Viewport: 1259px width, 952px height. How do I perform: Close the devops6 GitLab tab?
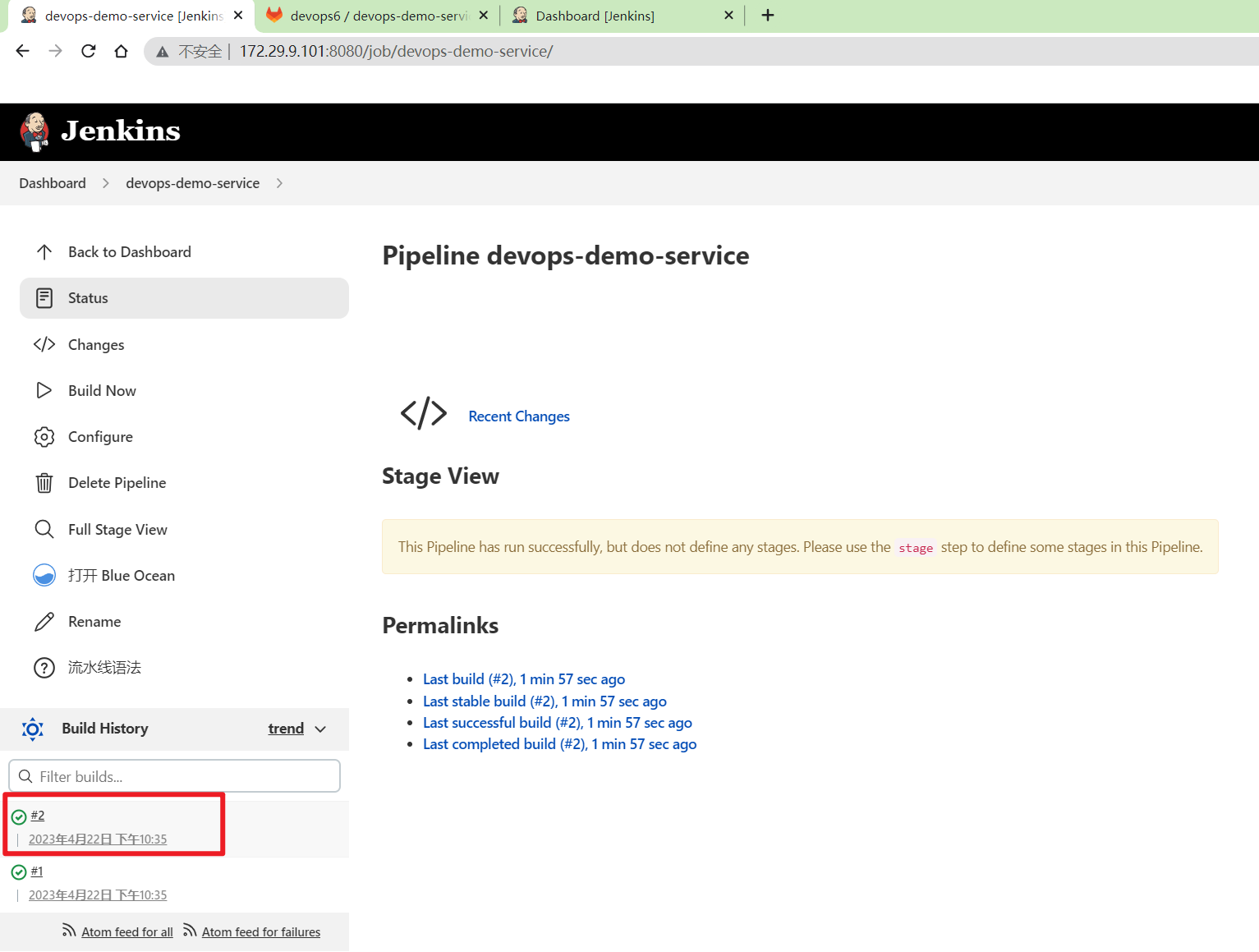484,15
